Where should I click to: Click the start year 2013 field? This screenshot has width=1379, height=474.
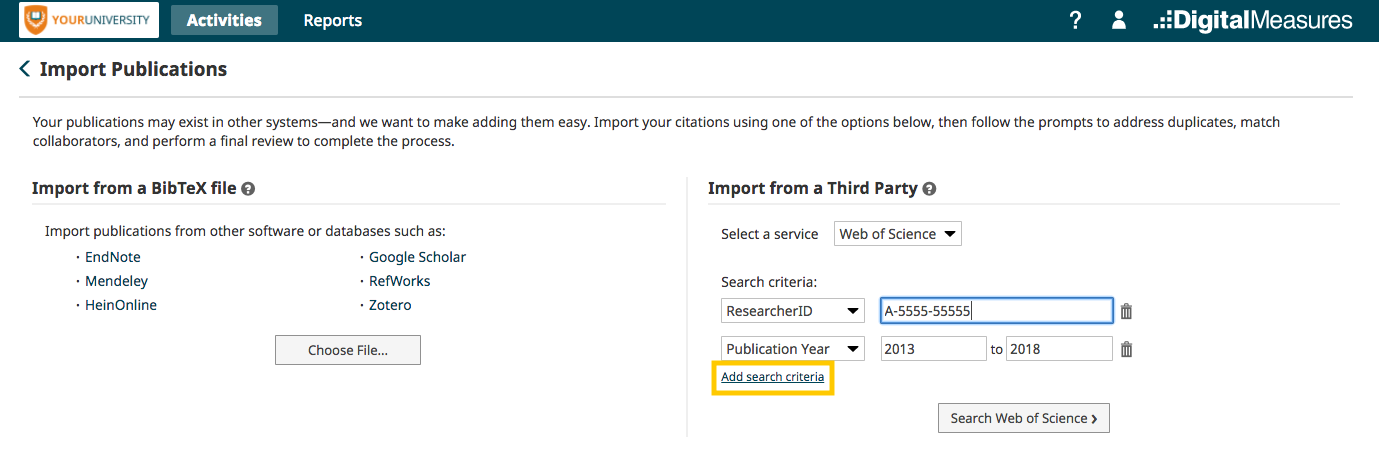point(934,349)
